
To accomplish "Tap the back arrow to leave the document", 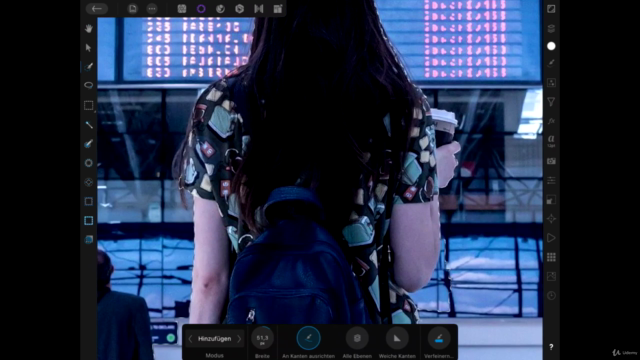I will pos(97,9).
